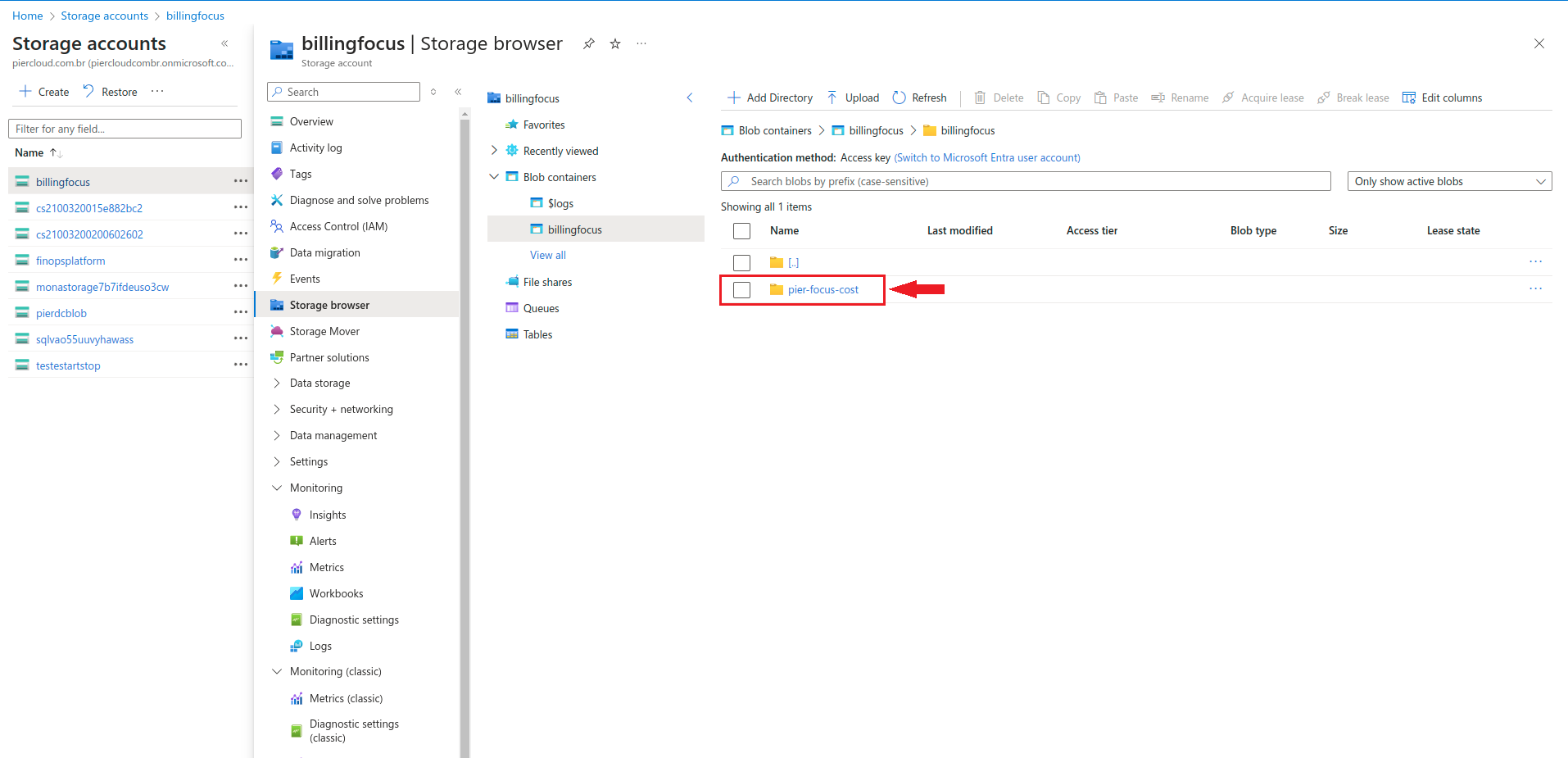Click the resource menu vertical scrollbar
1568x758 pixels.
point(465,410)
